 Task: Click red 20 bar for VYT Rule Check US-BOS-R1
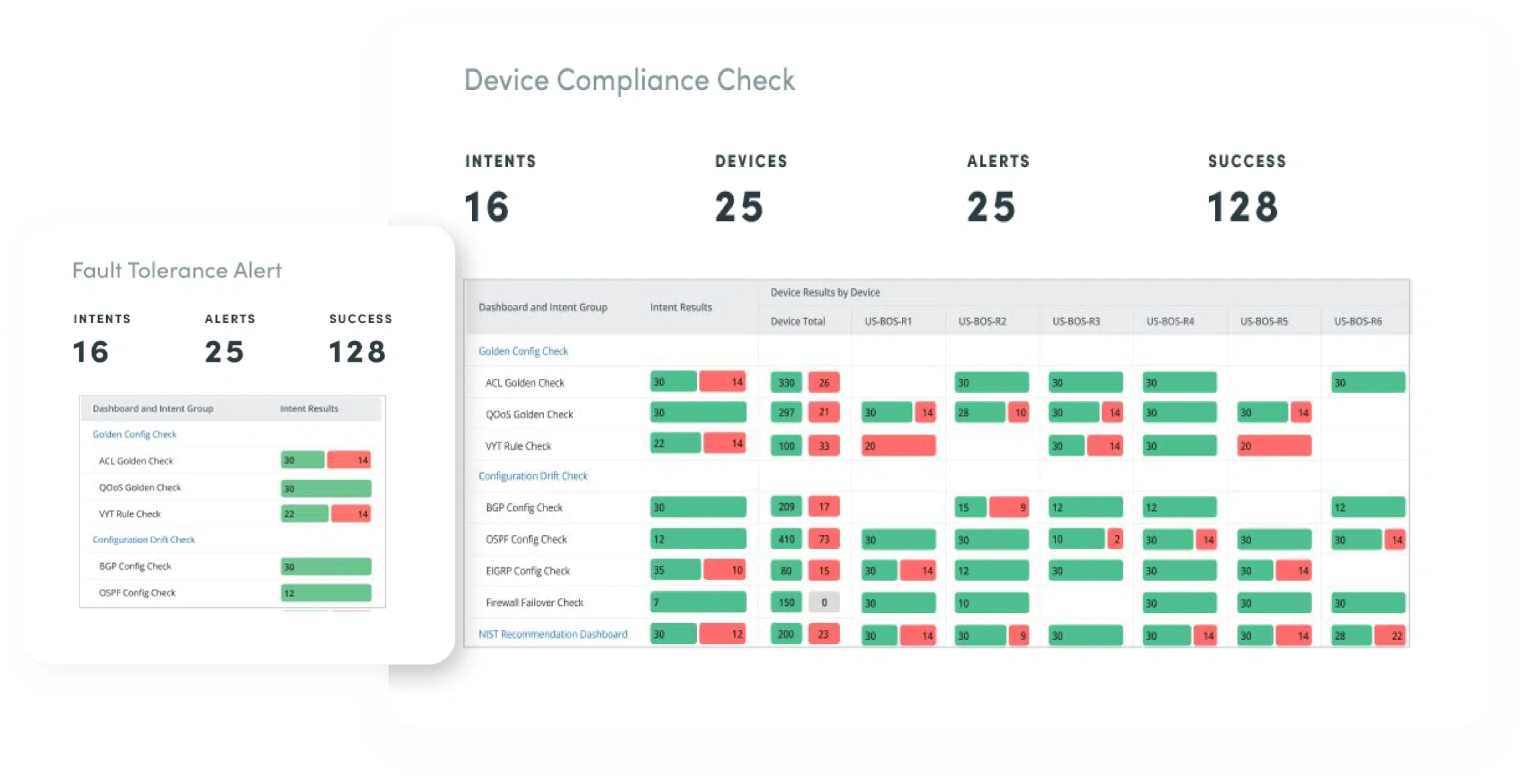[898, 446]
